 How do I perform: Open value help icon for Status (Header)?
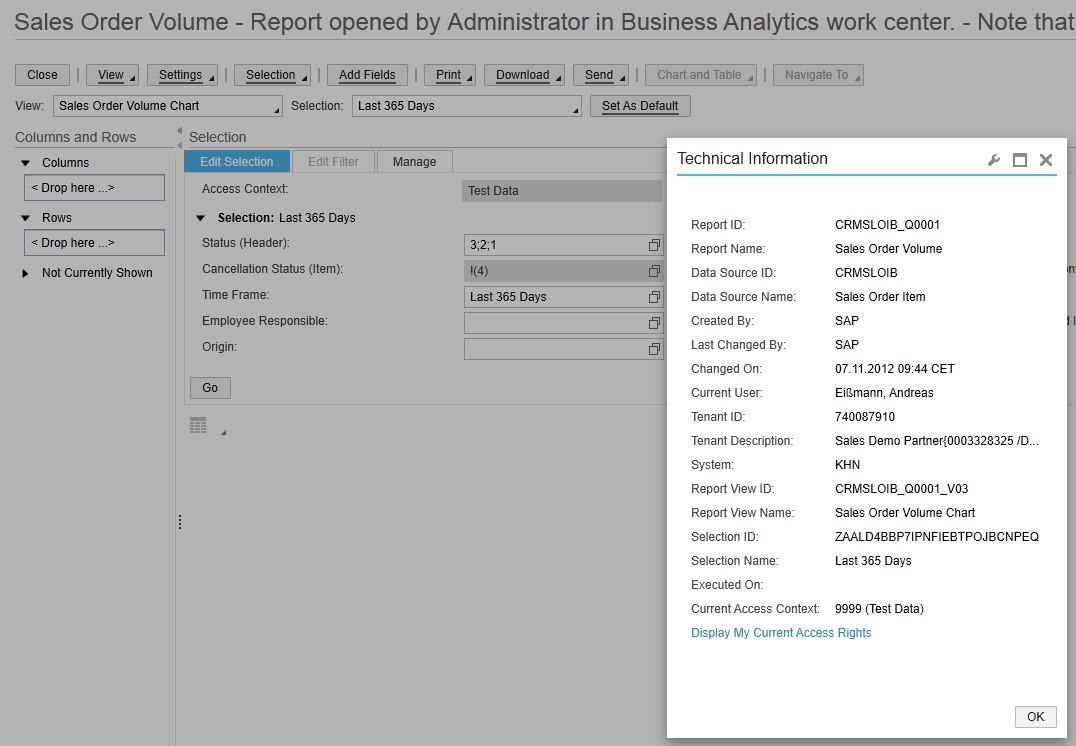[654, 245]
